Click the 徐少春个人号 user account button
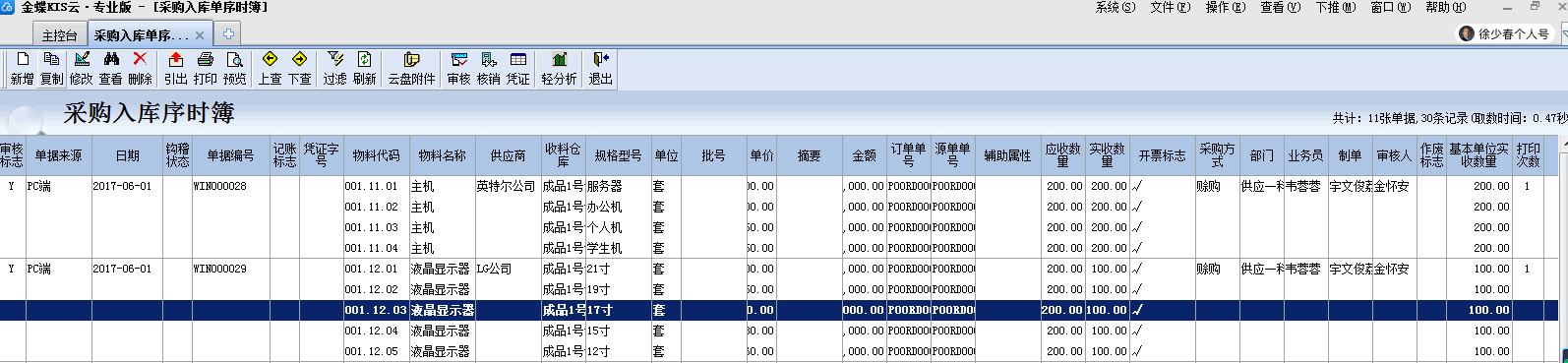 (1506, 33)
